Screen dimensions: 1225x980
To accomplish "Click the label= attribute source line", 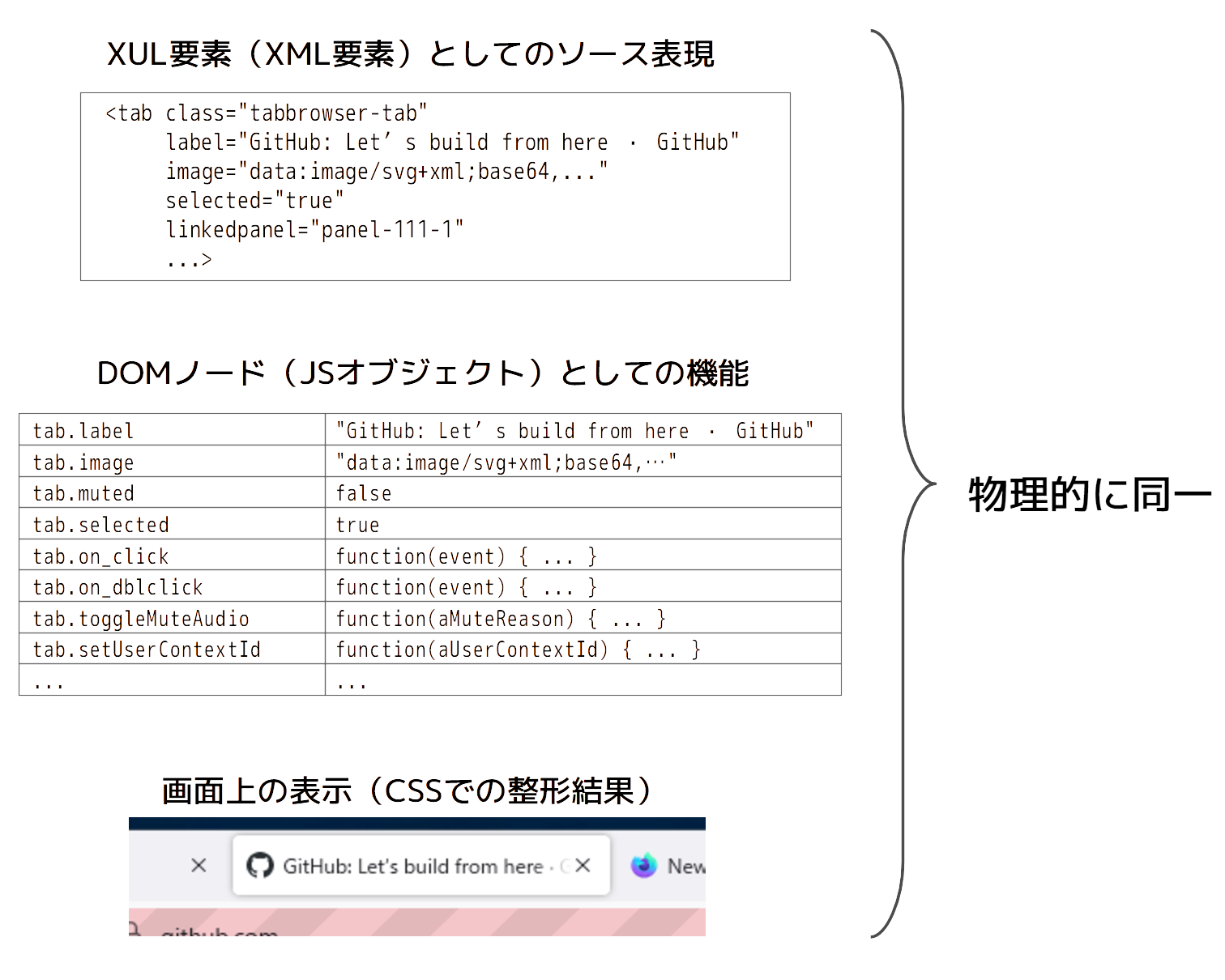I will point(452,142).
